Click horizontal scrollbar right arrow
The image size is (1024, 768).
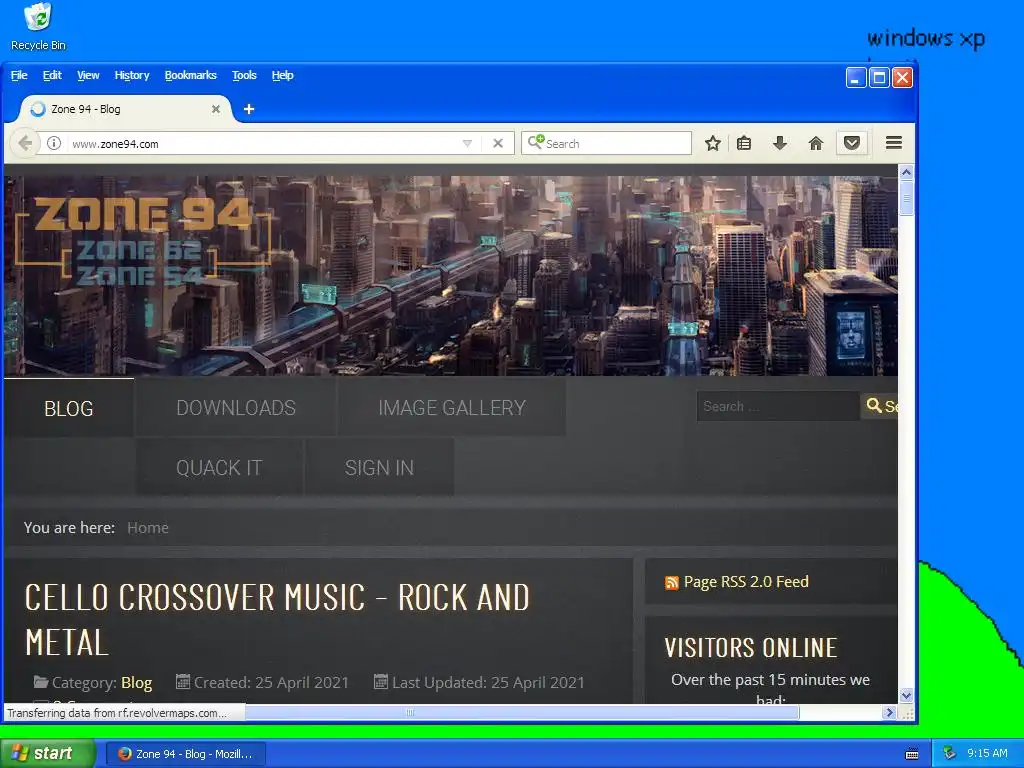point(889,712)
